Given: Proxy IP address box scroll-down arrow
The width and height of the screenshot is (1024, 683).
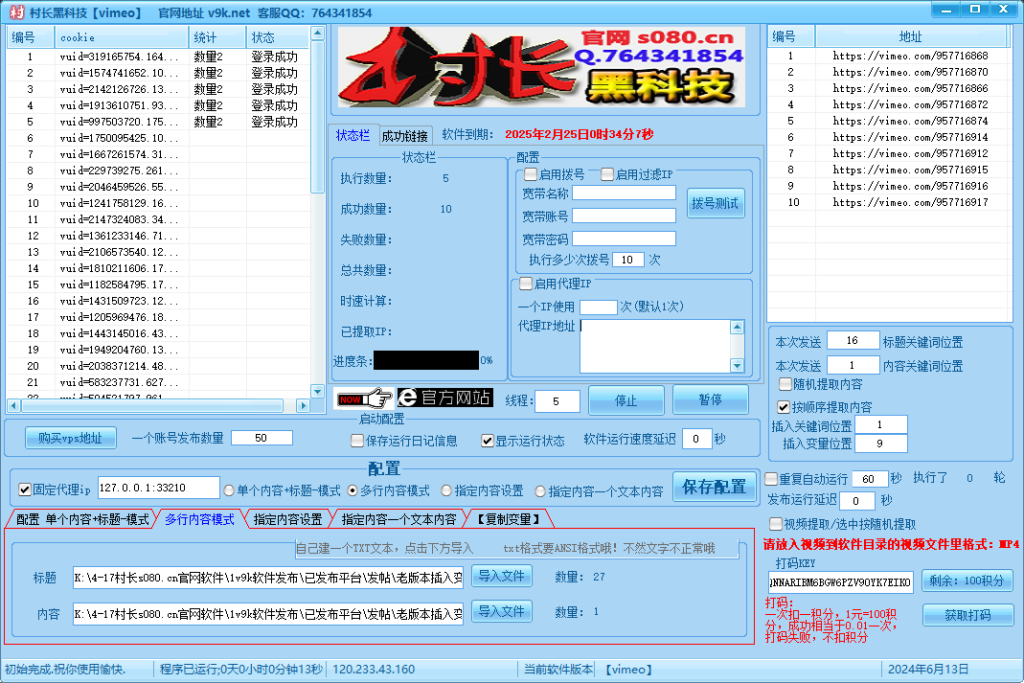Looking at the screenshot, I should tap(737, 366).
